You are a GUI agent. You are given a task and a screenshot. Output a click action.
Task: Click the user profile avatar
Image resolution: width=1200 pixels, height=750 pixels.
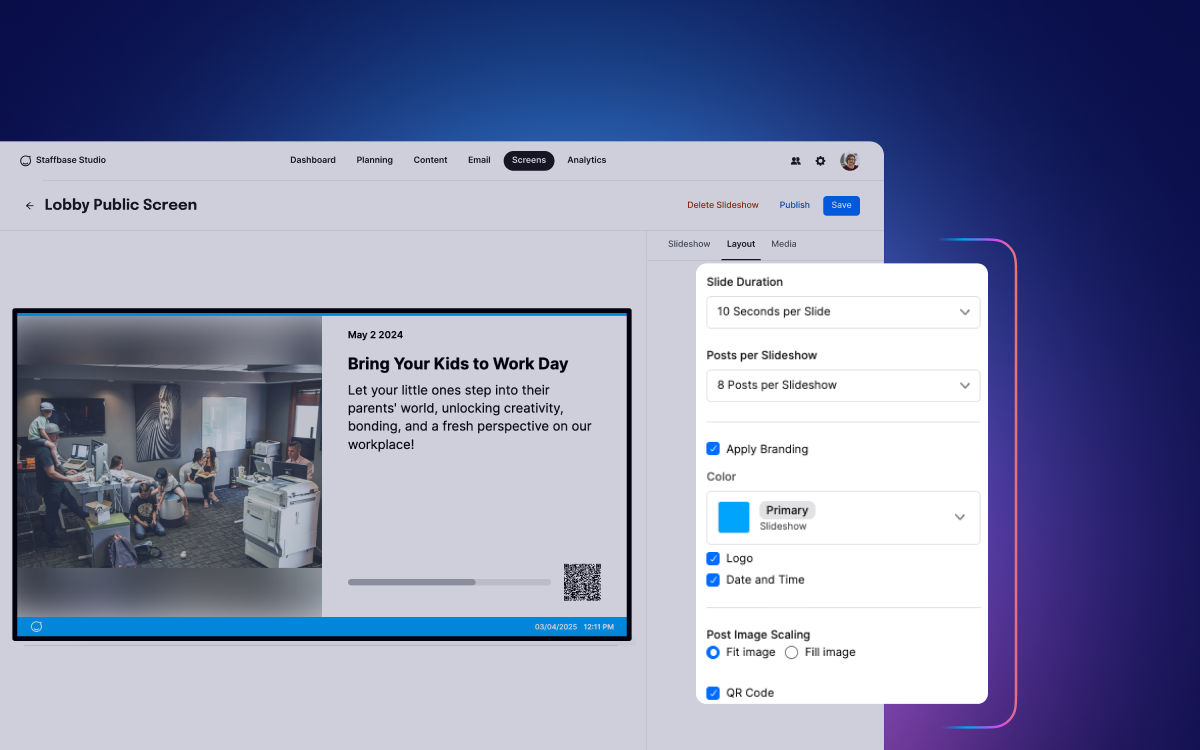(x=850, y=161)
